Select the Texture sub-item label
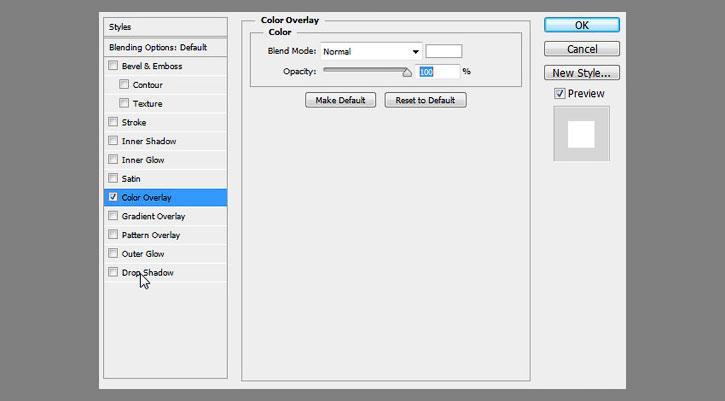This screenshot has width=725, height=401. tap(147, 104)
